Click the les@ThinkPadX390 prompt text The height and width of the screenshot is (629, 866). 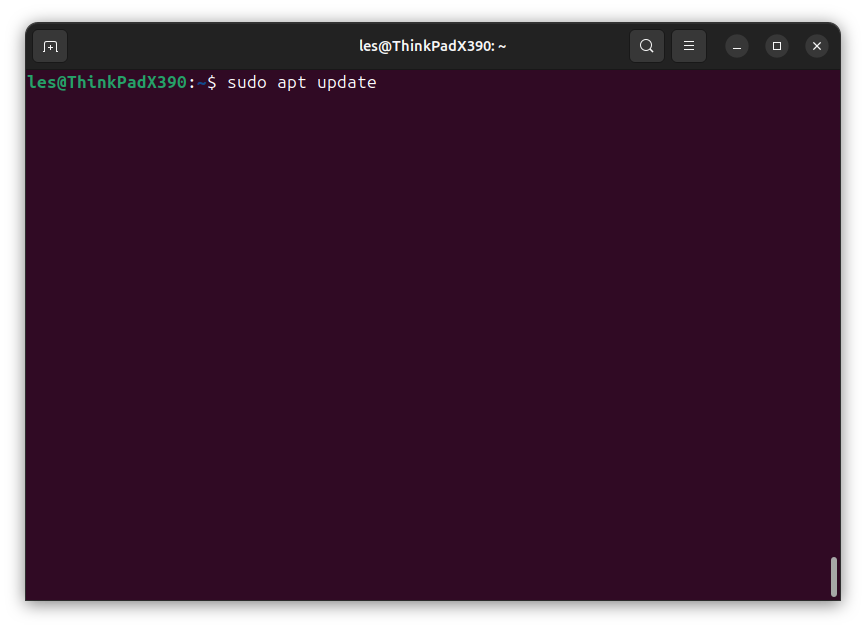tap(108, 82)
